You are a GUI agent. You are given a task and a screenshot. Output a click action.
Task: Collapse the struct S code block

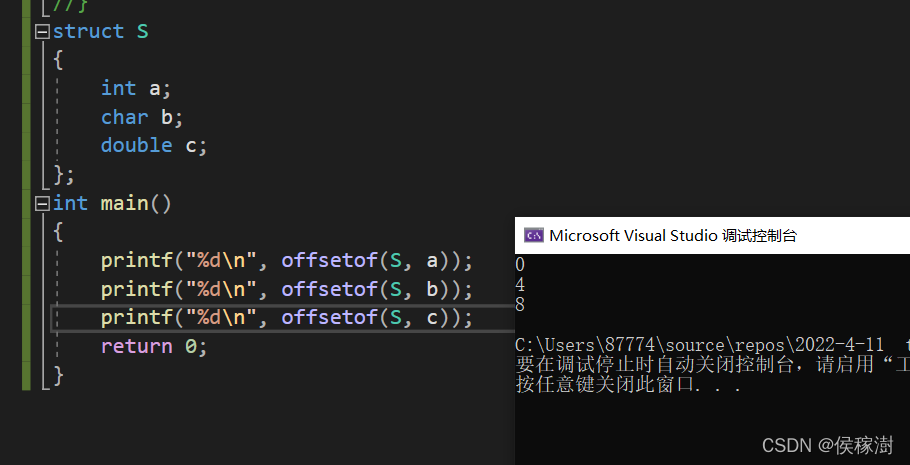click(42, 32)
